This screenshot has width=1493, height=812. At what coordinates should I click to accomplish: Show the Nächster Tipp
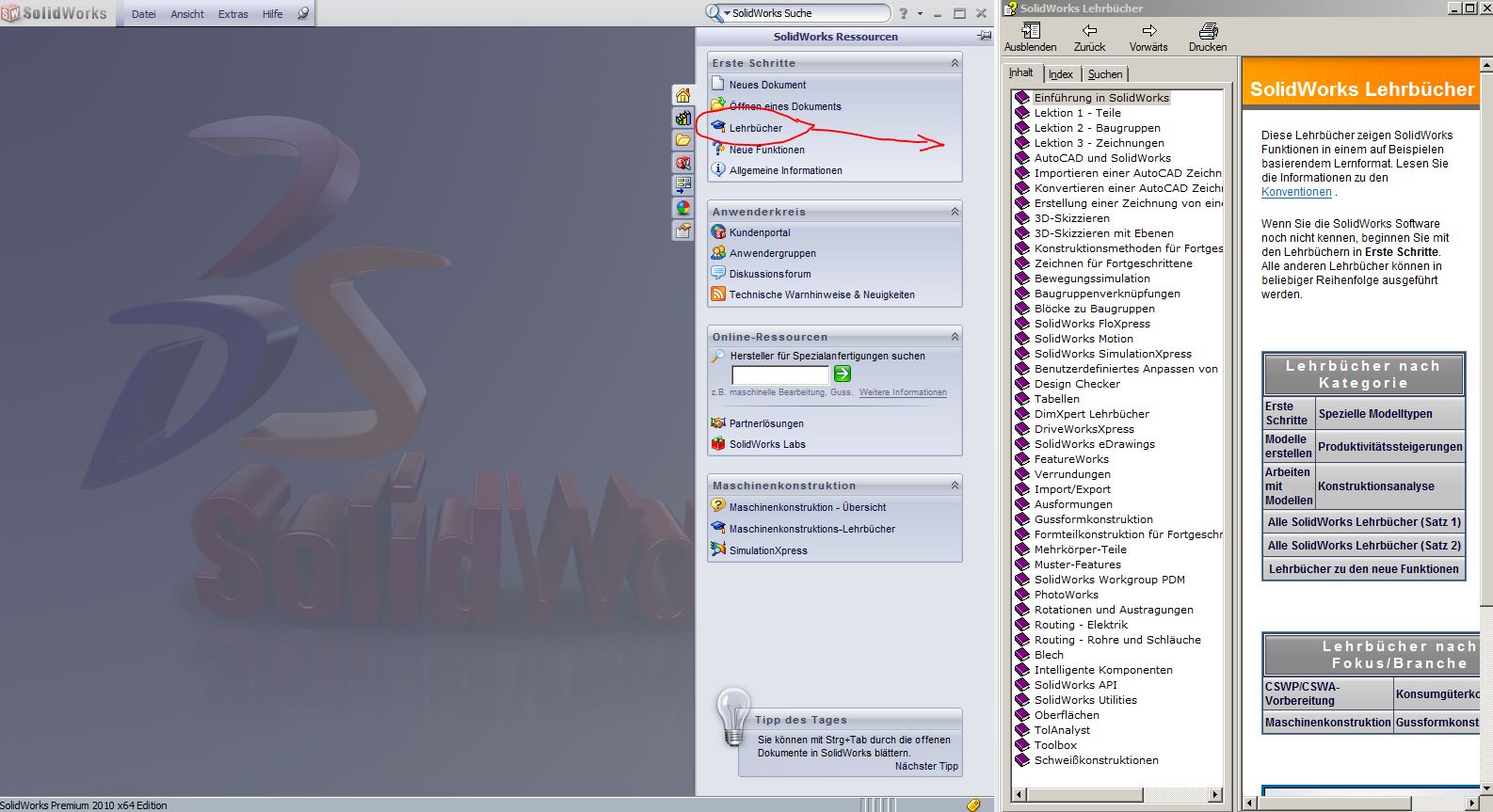[926, 766]
